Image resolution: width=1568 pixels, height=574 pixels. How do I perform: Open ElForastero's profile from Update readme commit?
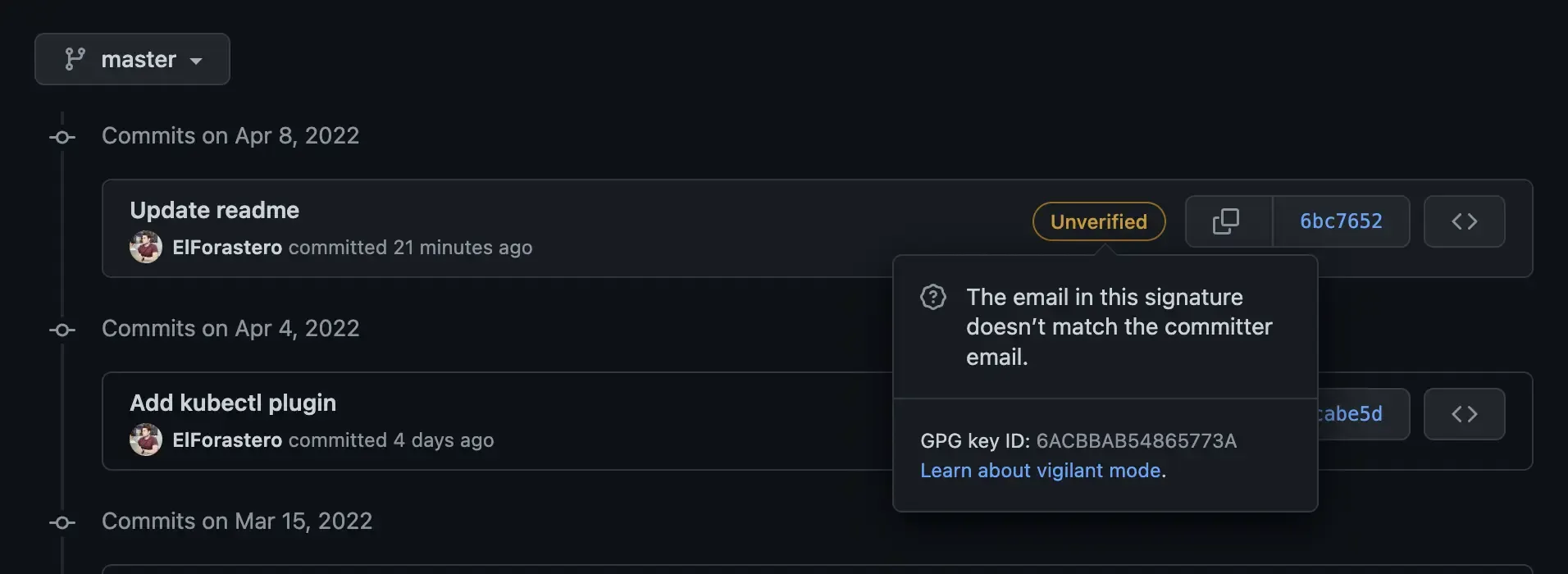227,247
